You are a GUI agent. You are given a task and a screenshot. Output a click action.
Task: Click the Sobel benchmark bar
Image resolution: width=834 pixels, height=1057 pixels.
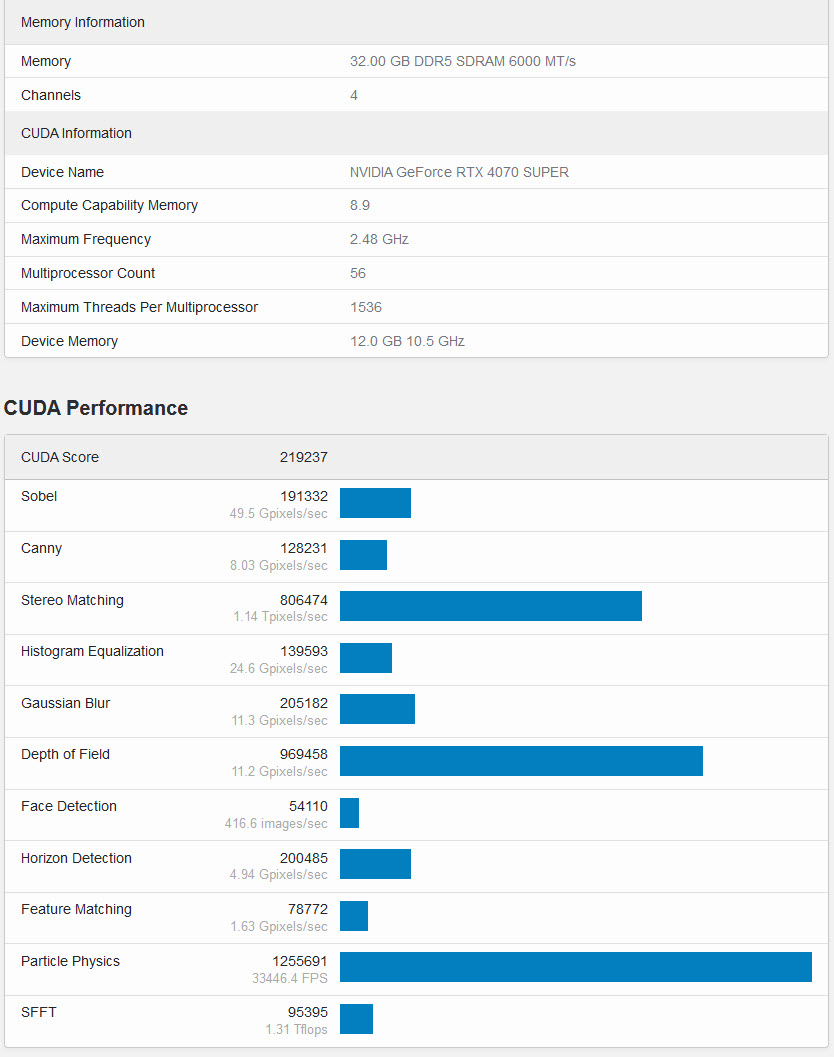click(375, 503)
